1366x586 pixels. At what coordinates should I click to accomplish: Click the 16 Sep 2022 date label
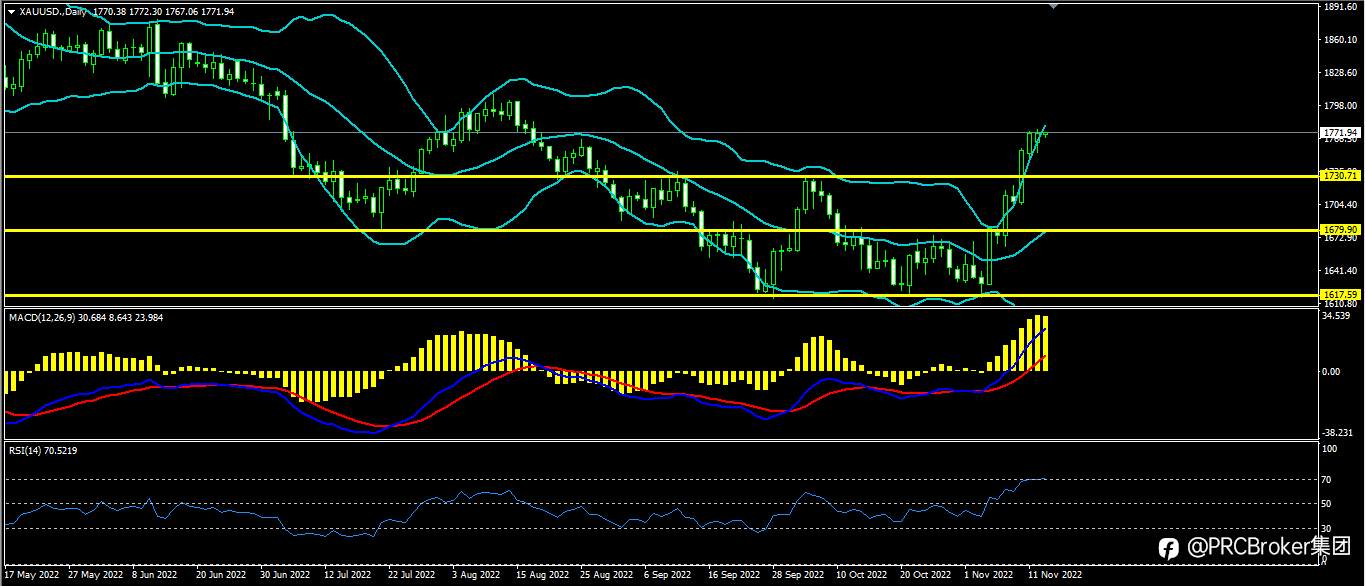pyautogui.click(x=732, y=575)
